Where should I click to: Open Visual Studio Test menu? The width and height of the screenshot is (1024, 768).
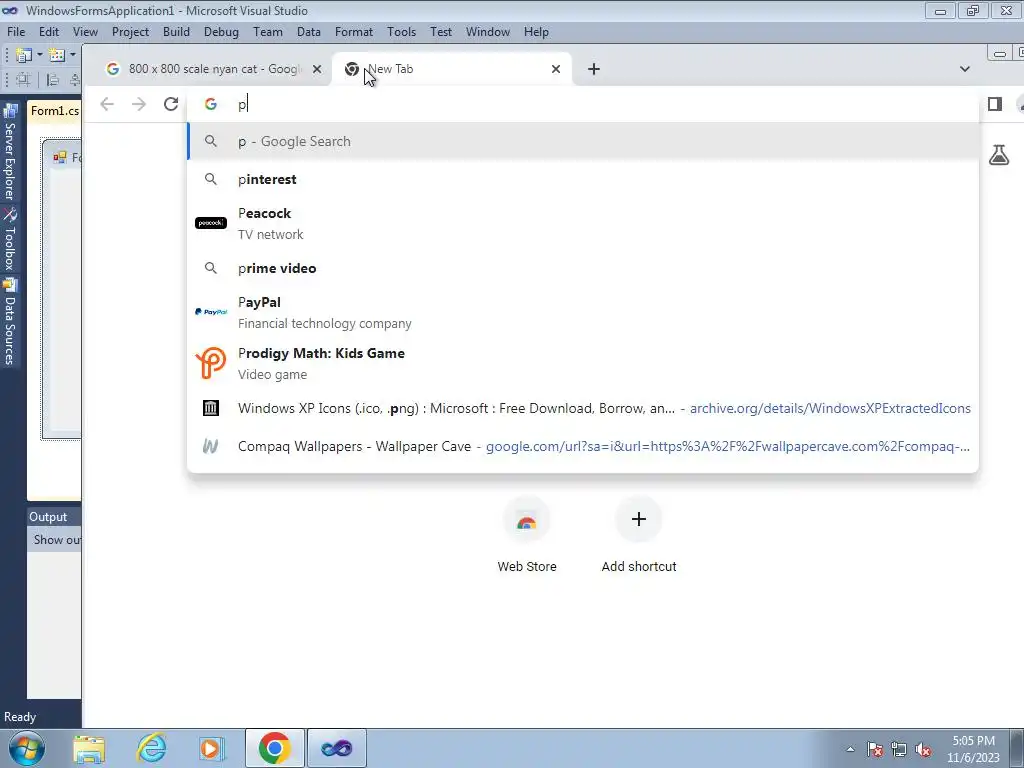pyautogui.click(x=441, y=31)
